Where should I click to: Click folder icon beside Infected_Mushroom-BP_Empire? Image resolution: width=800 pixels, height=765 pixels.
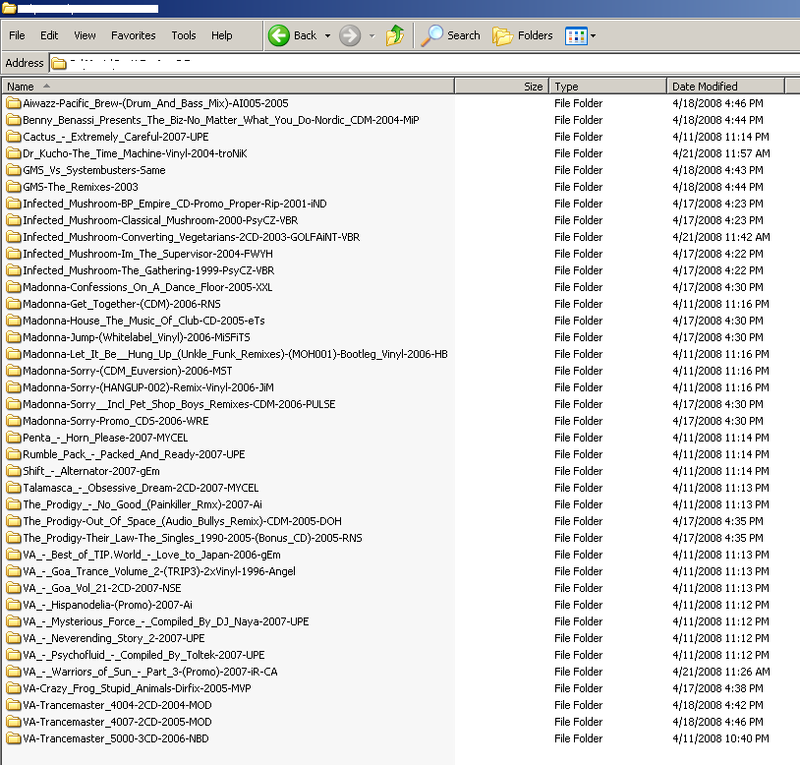[13, 204]
